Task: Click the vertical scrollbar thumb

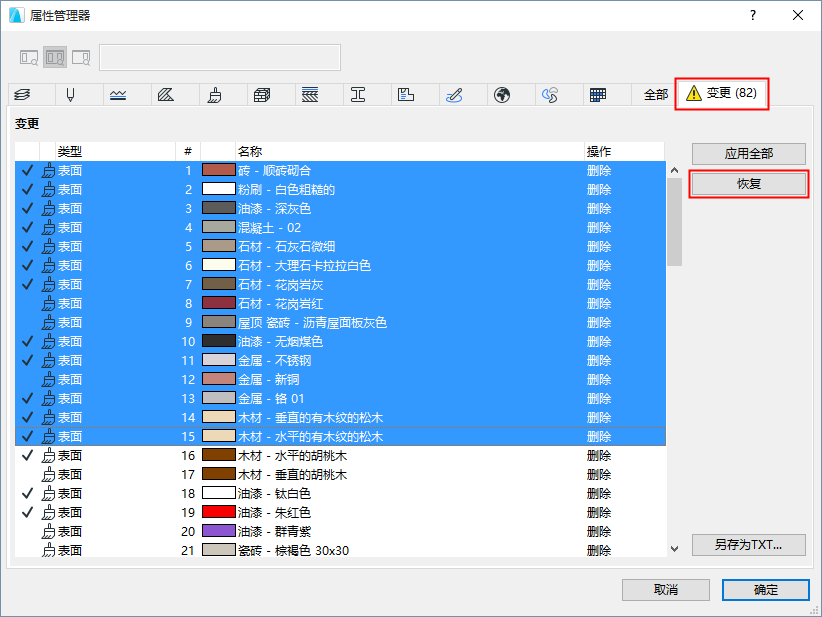Action: pos(674,222)
